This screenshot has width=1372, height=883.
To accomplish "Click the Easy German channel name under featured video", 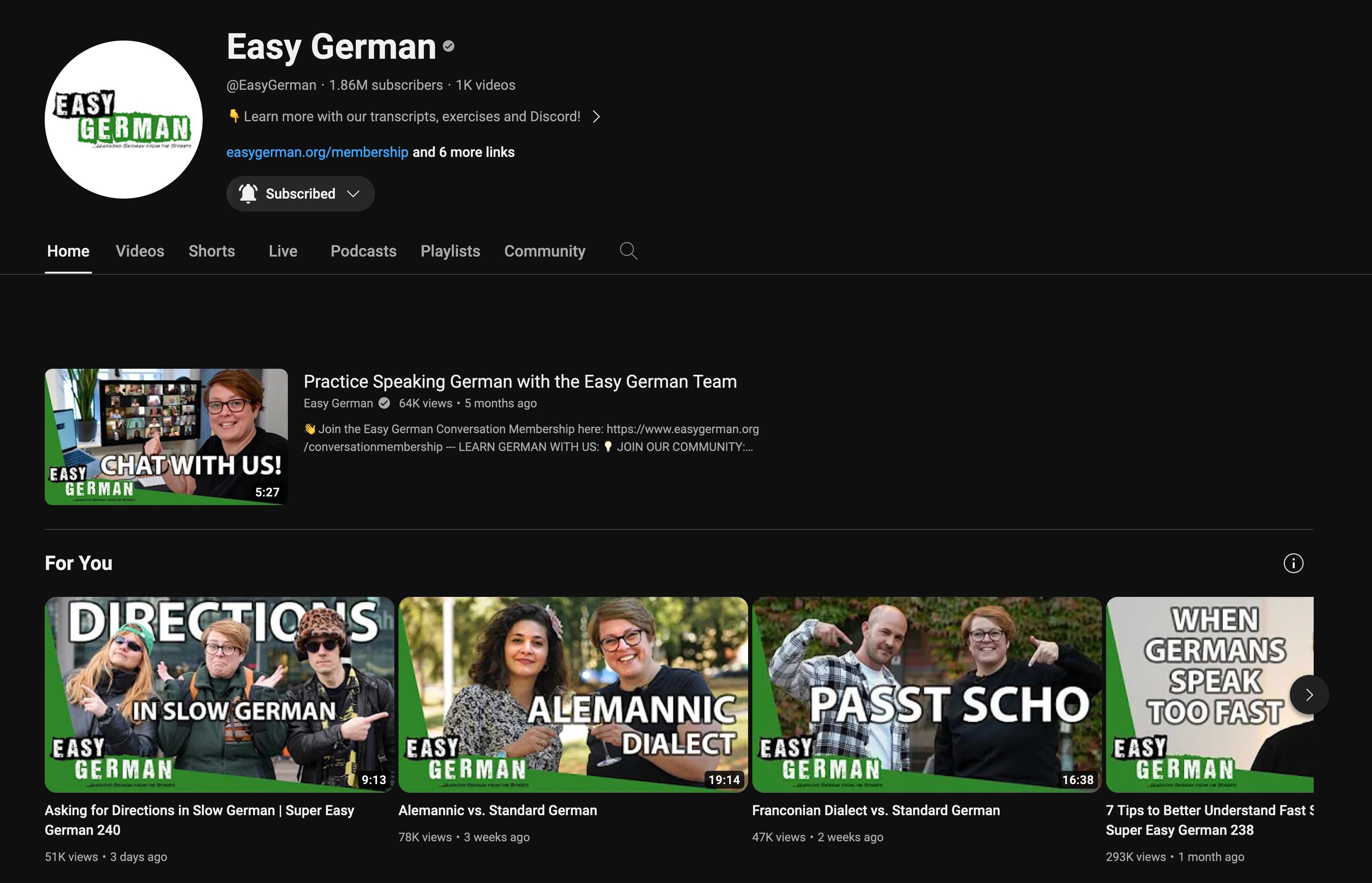I will click(338, 403).
